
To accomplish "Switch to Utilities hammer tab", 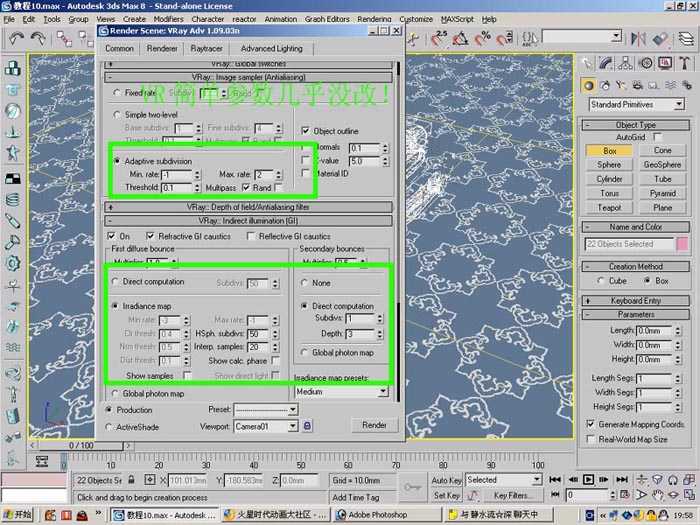I will [x=684, y=63].
